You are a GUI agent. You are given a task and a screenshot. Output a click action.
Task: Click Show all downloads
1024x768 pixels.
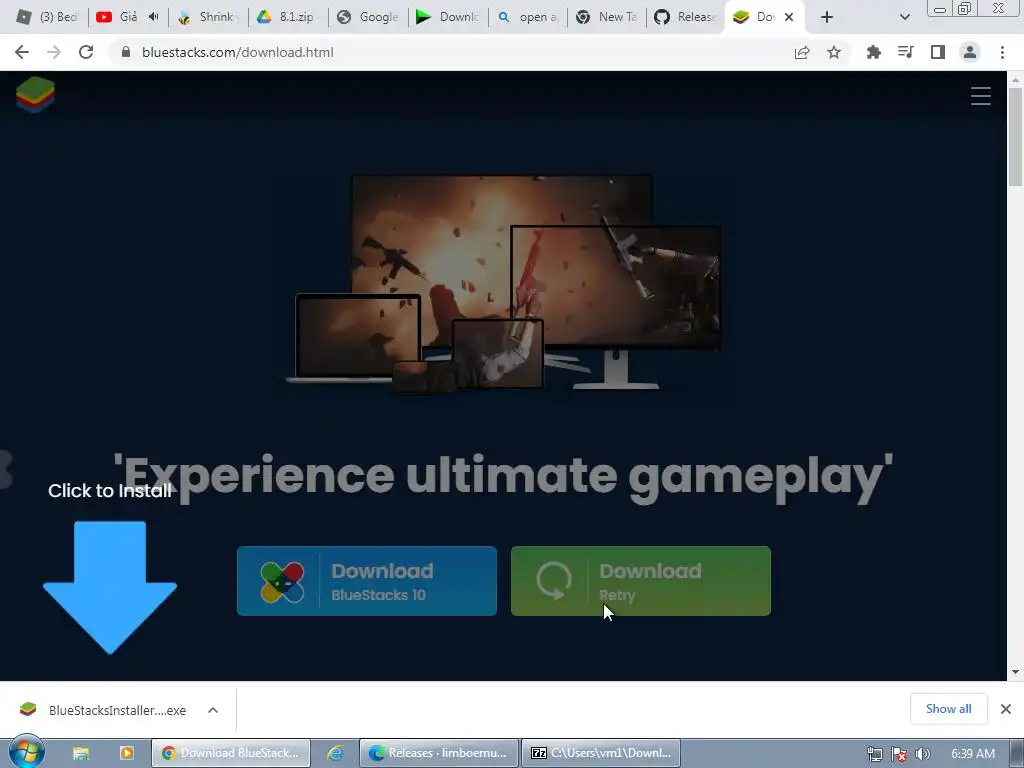click(x=948, y=709)
